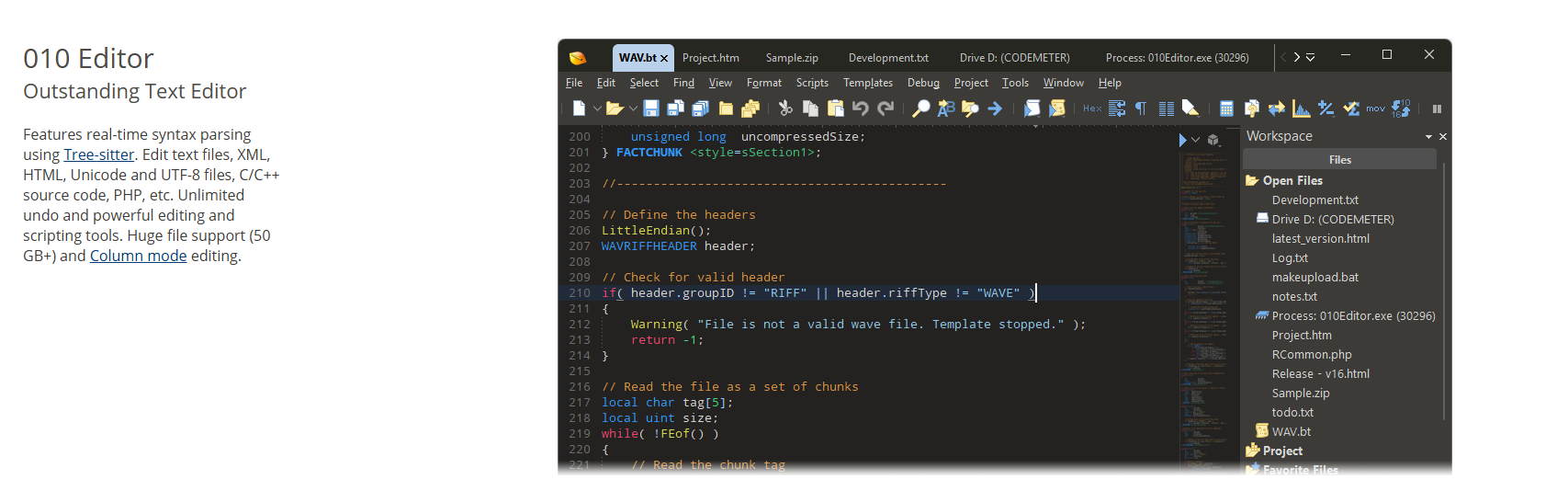
Task: Open the Histogram tool
Action: [x=1302, y=108]
